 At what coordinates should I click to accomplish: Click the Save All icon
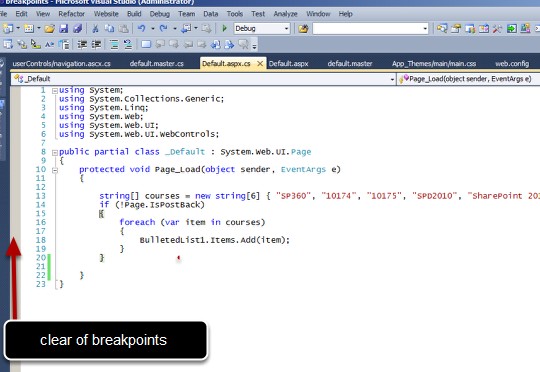click(78, 28)
